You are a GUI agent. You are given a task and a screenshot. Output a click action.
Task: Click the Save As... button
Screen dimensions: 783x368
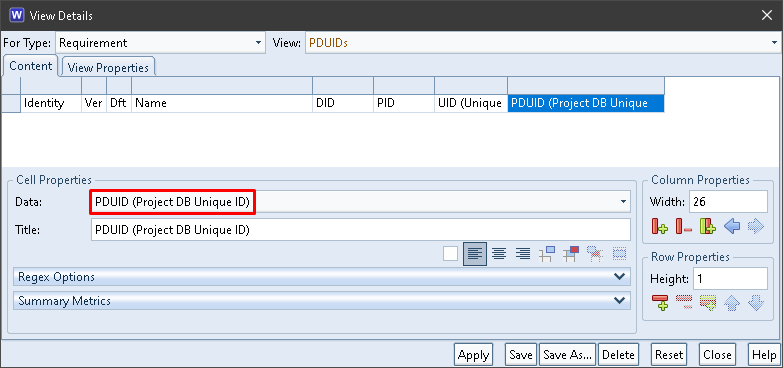(567, 355)
